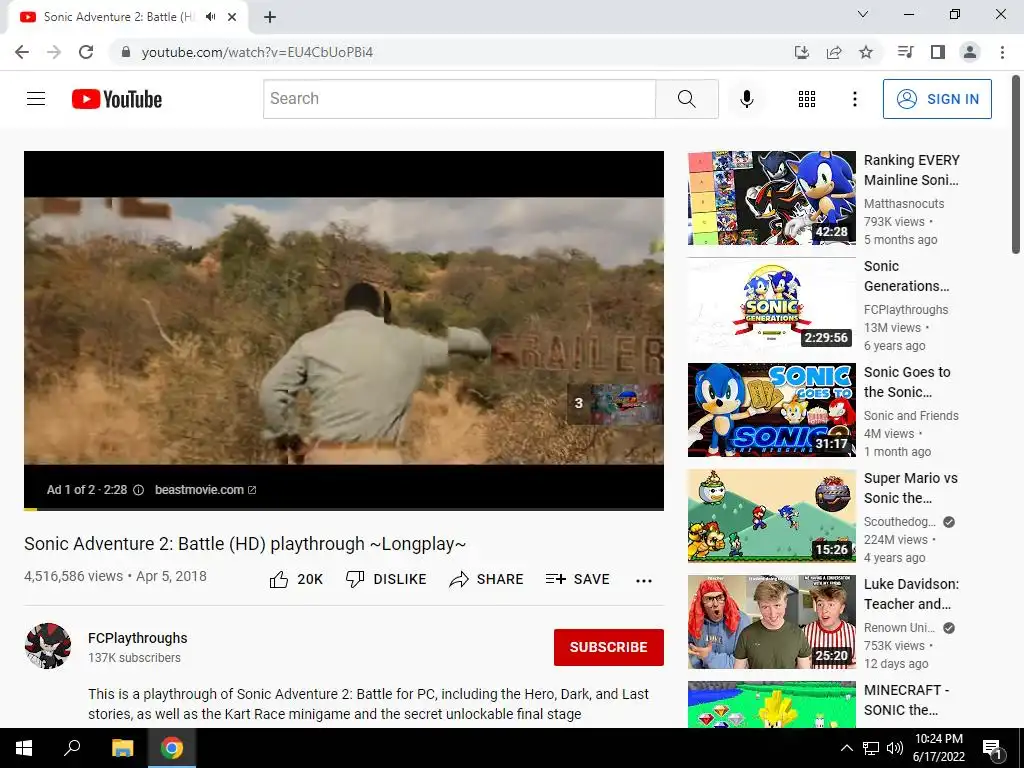Click FCPlaythroughs channel avatar
The height and width of the screenshot is (768, 1024).
click(x=48, y=646)
